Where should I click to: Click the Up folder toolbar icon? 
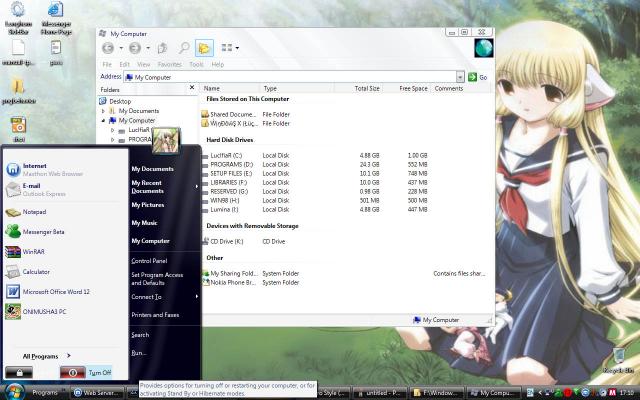click(162, 48)
